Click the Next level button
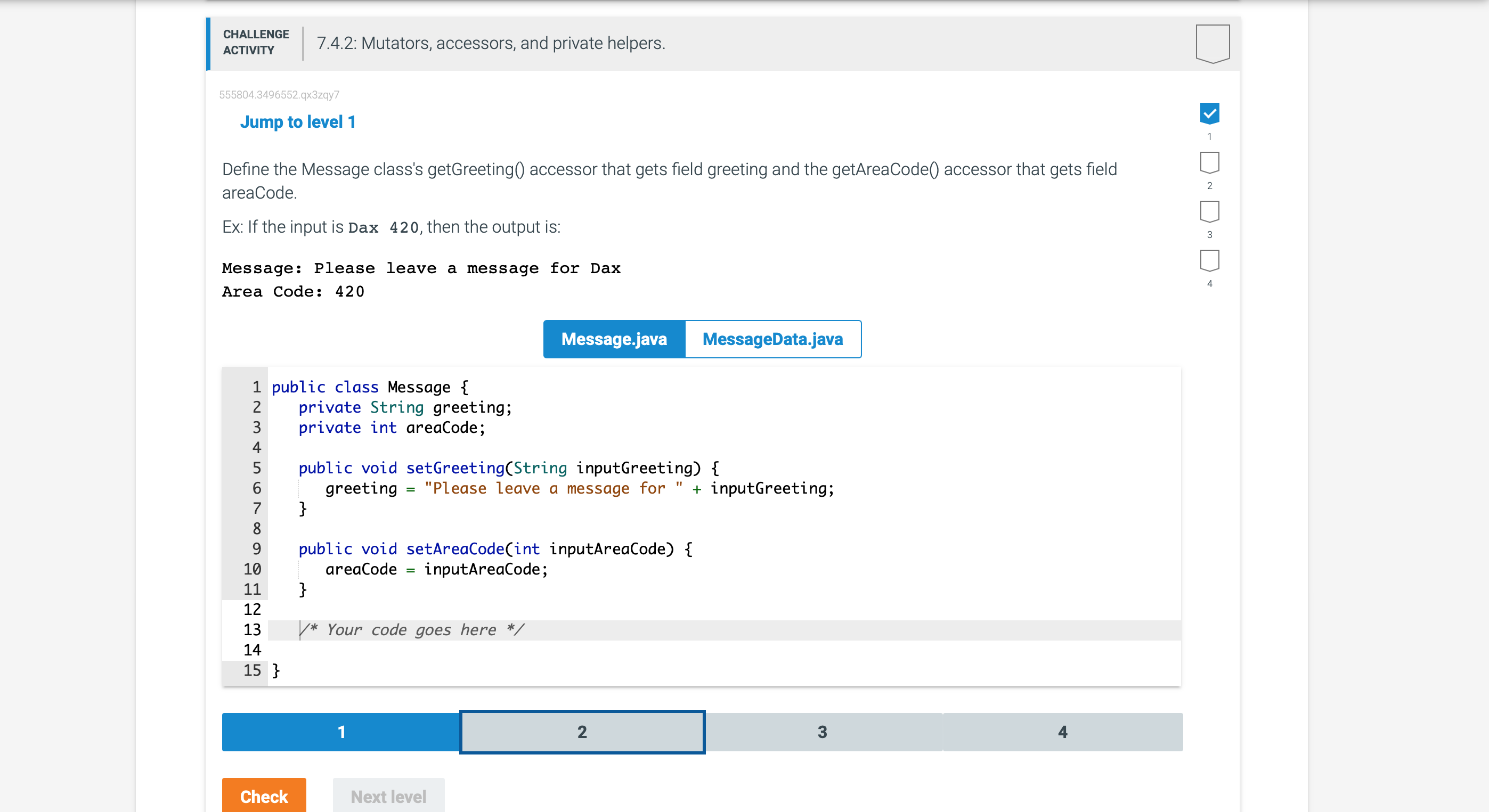Screen dimensions: 1489x812 (x=388, y=797)
